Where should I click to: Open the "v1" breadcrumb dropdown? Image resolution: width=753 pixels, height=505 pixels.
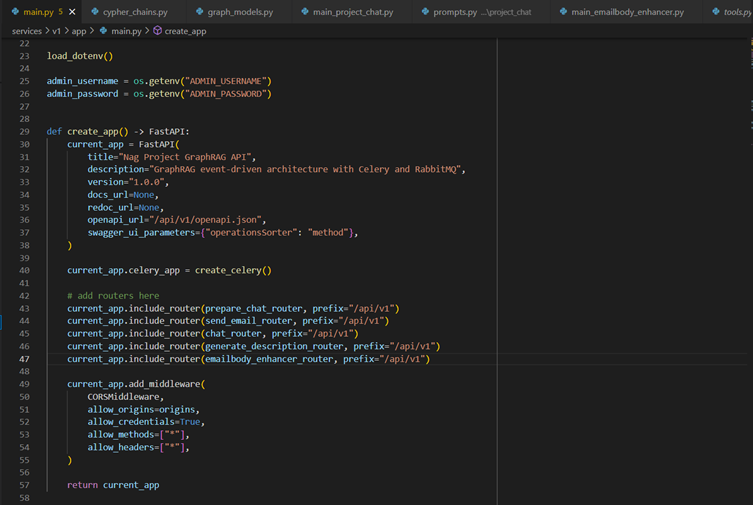[57, 31]
